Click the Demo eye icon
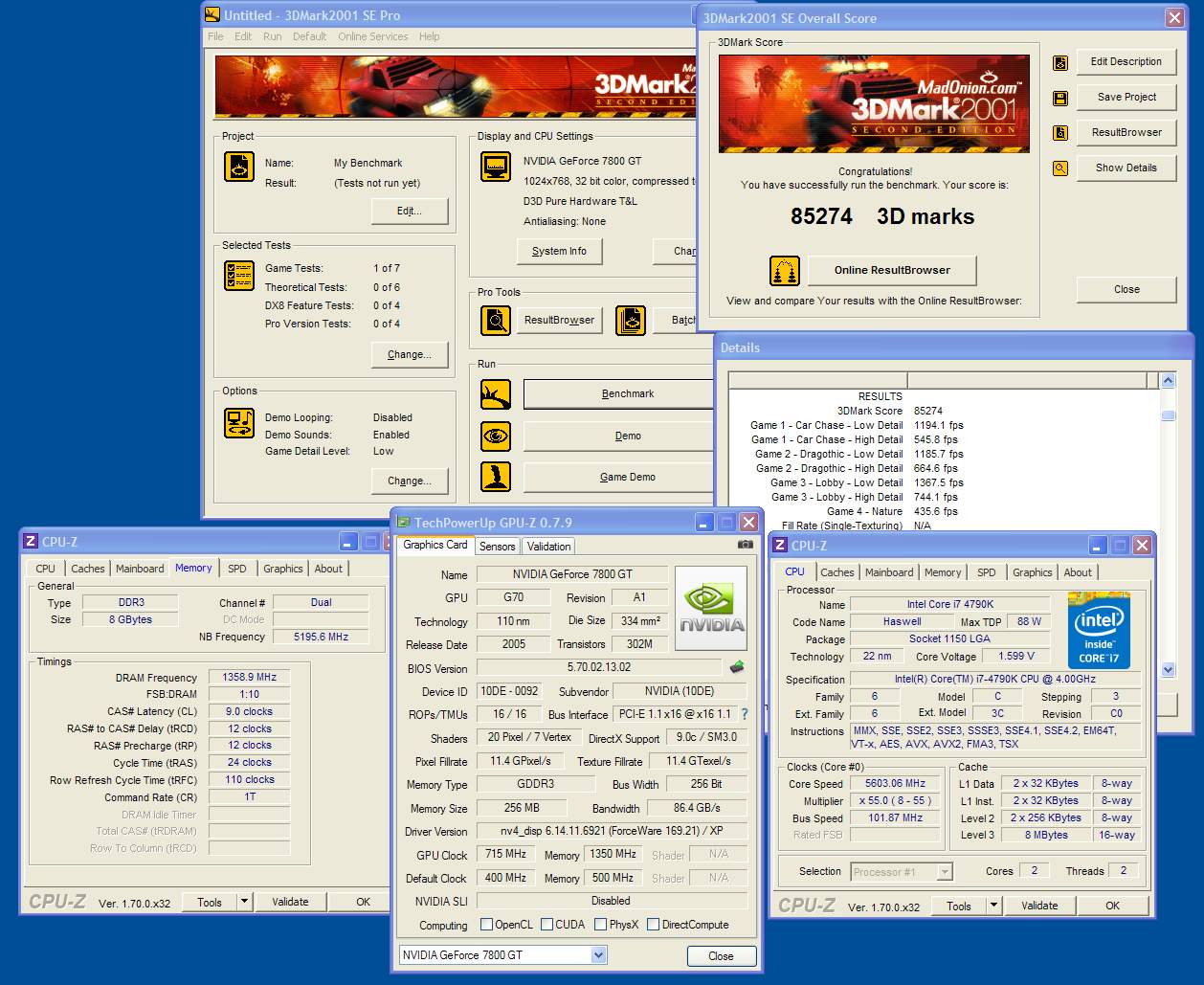Viewport: 1204px width, 985px height. (496, 437)
